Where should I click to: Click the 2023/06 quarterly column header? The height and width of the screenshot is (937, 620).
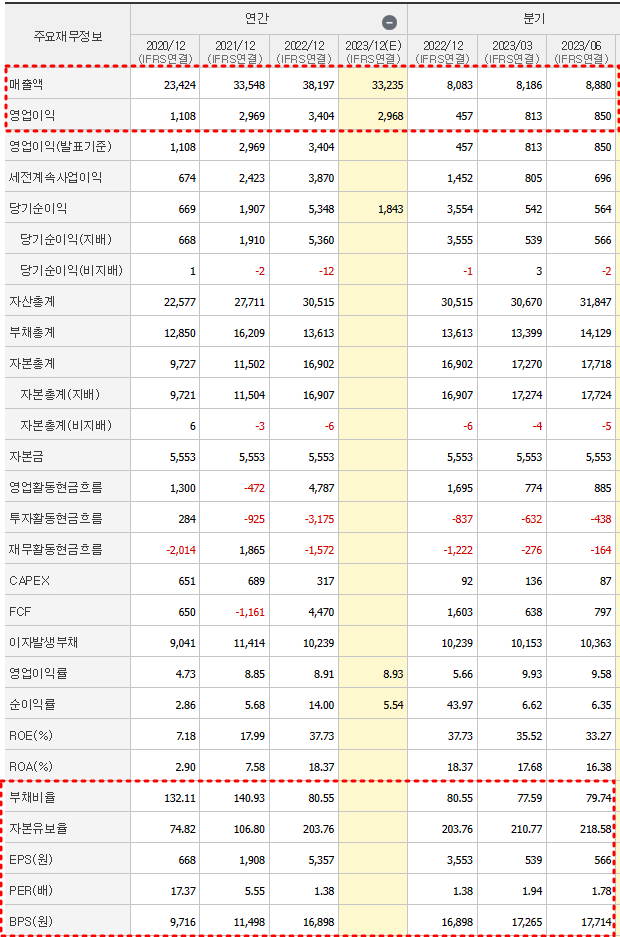(x=581, y=51)
